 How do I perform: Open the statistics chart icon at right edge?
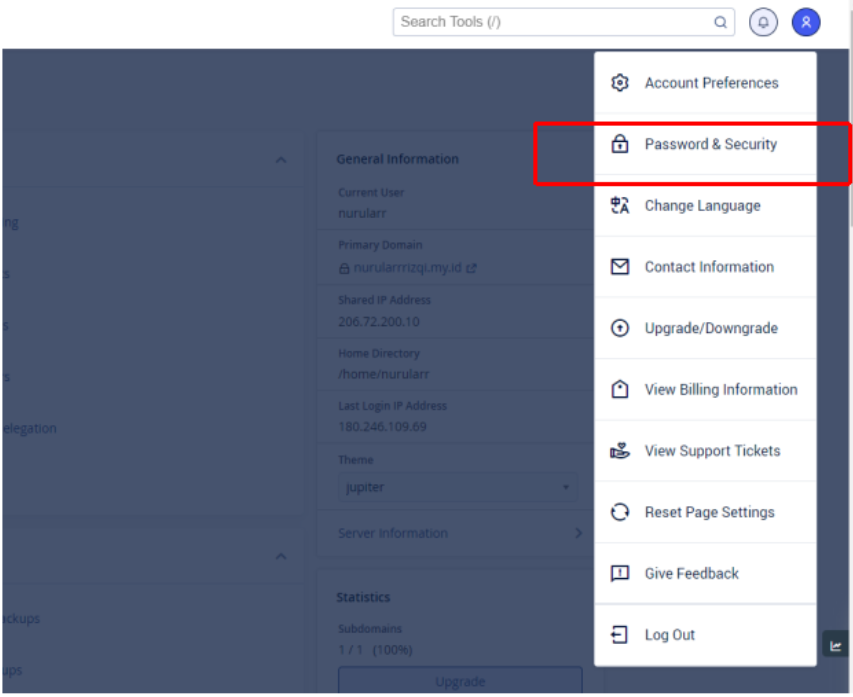pyautogui.click(x=836, y=646)
